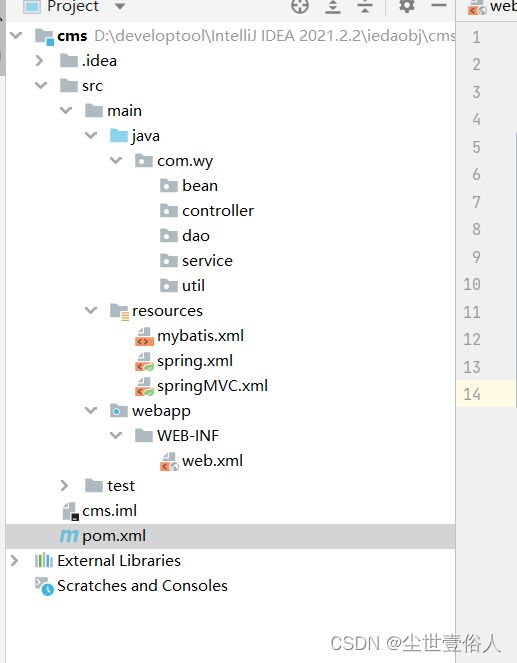Expand the .idea folder
This screenshot has width=517, height=663.
pyautogui.click(x=39, y=61)
